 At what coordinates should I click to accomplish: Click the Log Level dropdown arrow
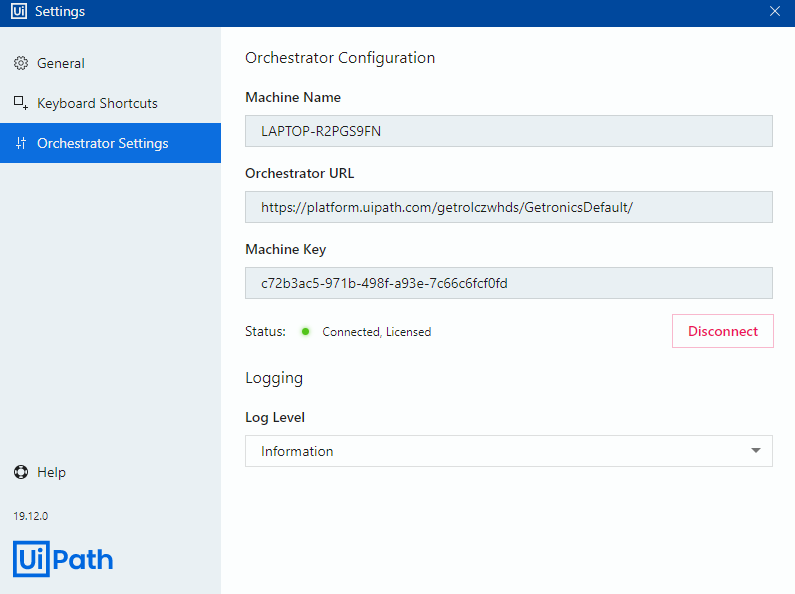coord(755,451)
